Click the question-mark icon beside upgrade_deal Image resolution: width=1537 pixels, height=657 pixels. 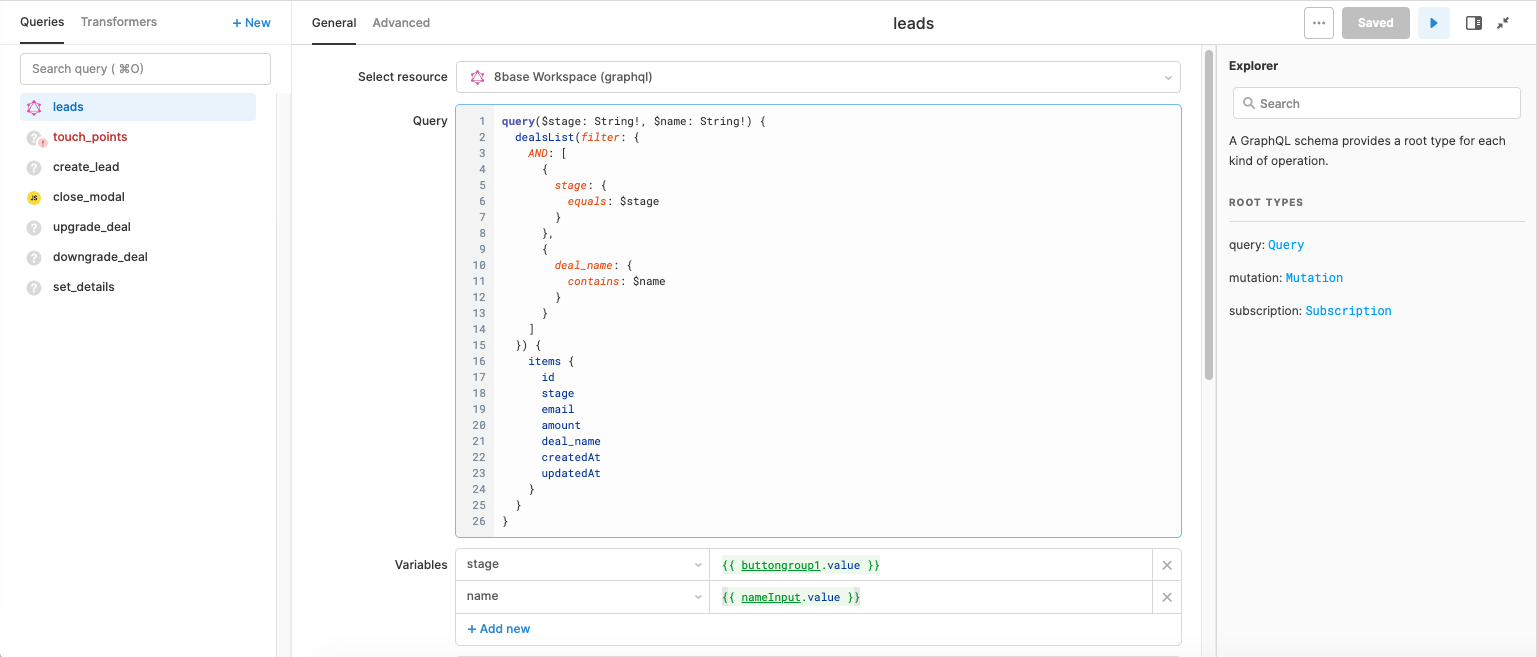tap(34, 227)
